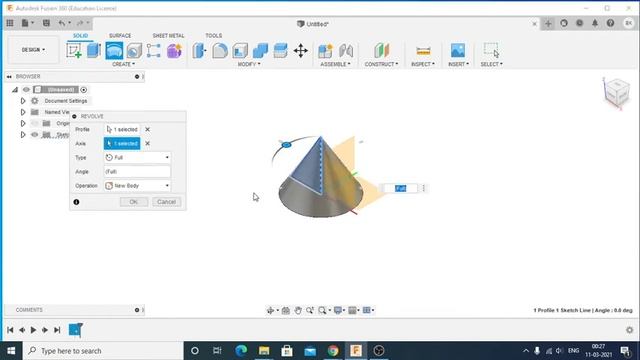Clear the Profile selection with X
The width and height of the screenshot is (640, 360).
click(147, 129)
